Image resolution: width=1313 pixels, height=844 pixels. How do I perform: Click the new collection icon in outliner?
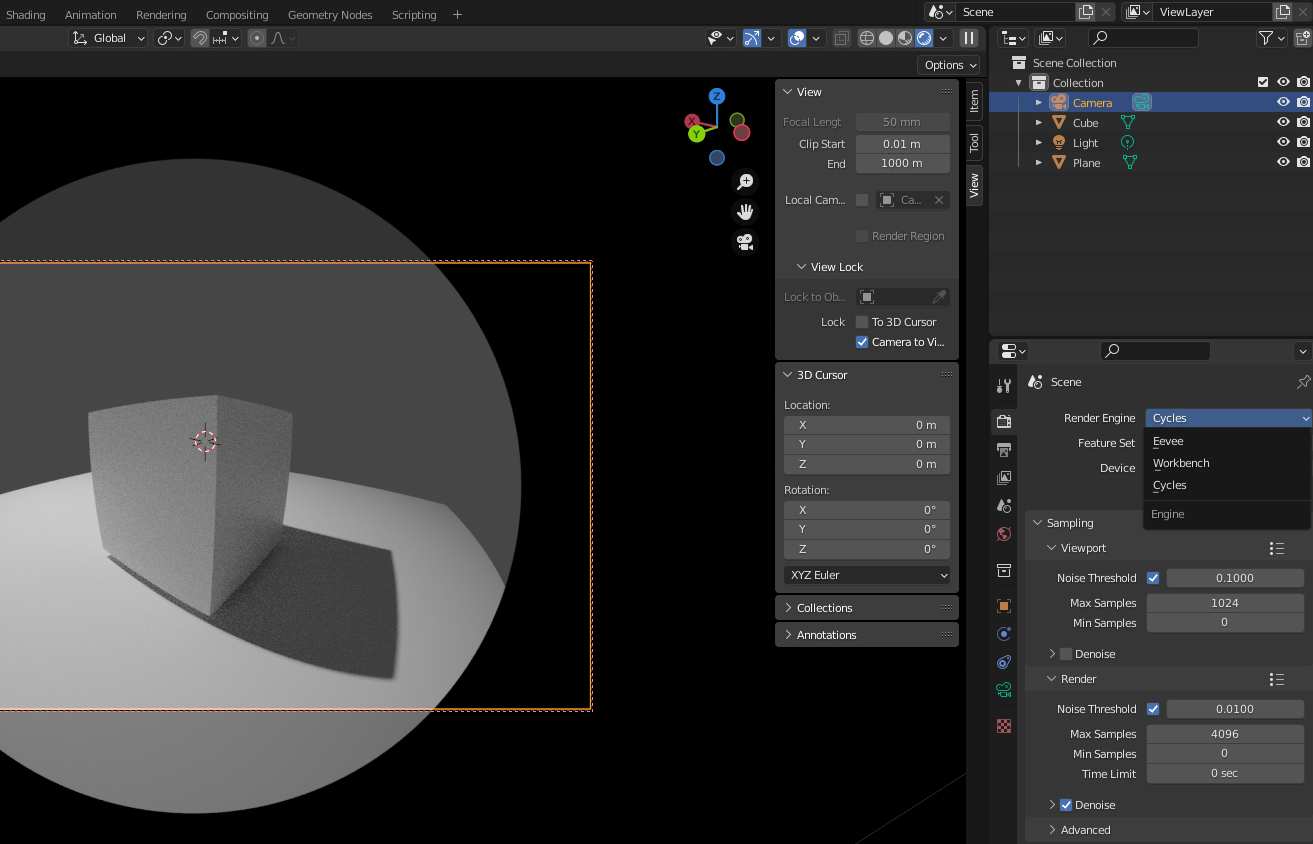point(1302,38)
